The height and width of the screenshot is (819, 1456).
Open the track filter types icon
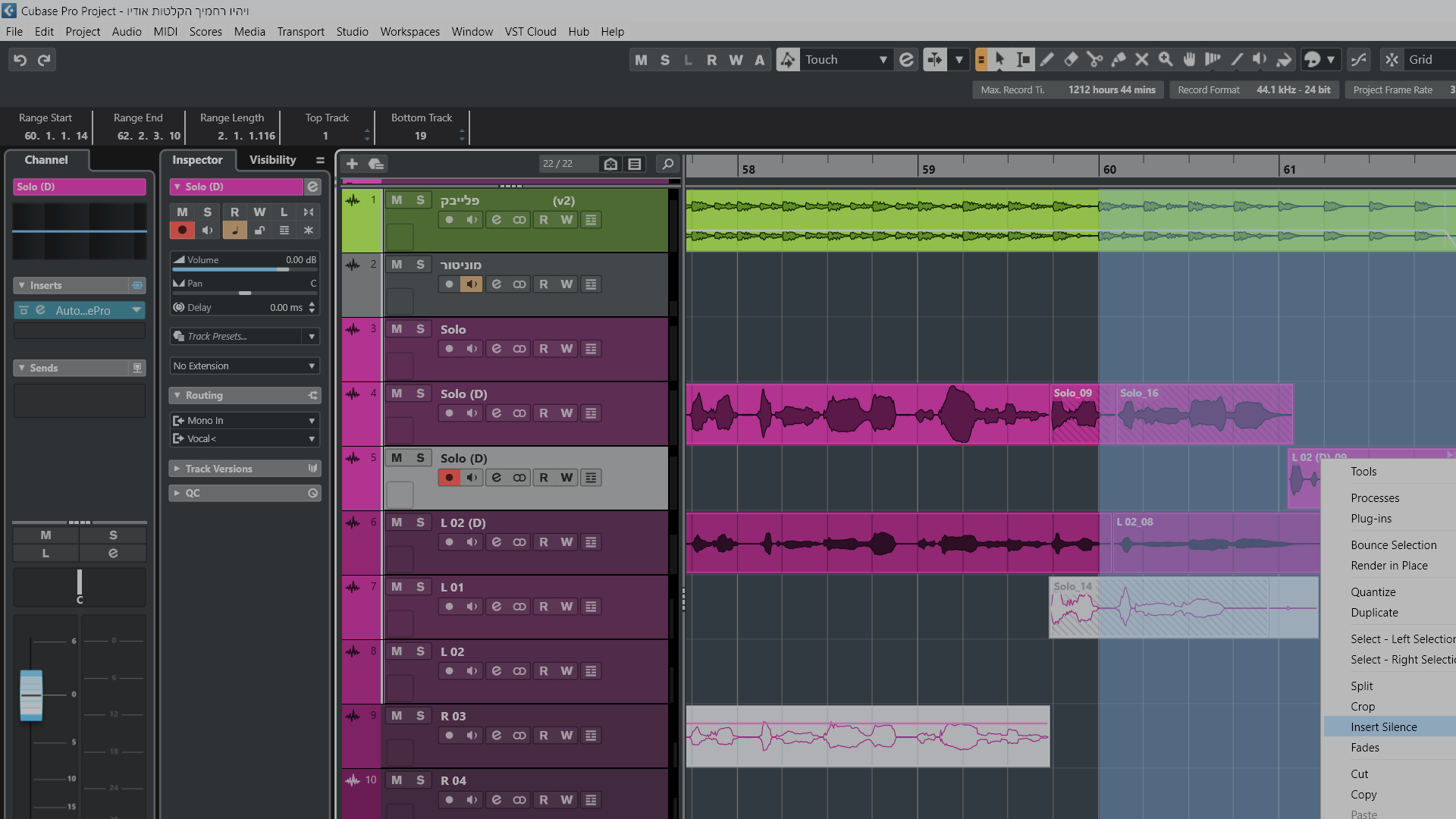point(635,164)
